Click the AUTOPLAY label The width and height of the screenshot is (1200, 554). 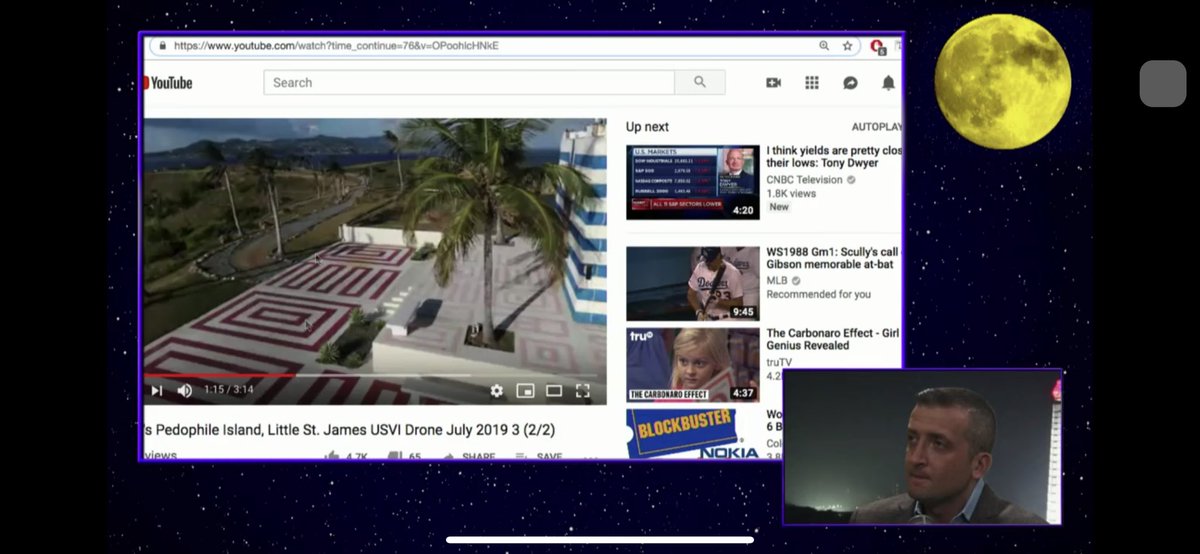(x=876, y=127)
